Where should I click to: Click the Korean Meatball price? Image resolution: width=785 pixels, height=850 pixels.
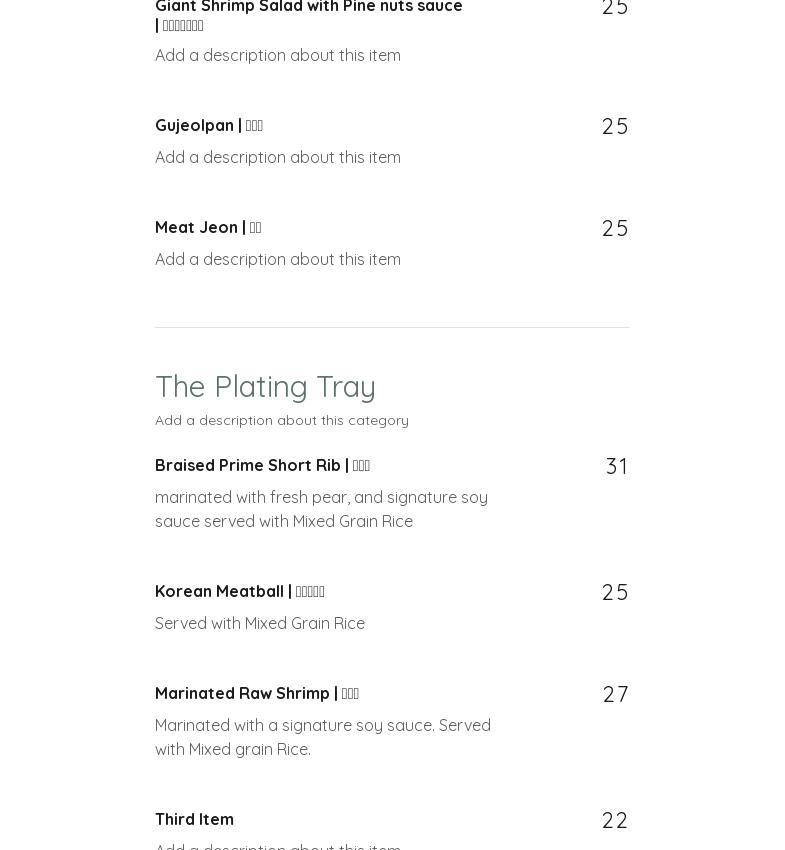click(615, 592)
